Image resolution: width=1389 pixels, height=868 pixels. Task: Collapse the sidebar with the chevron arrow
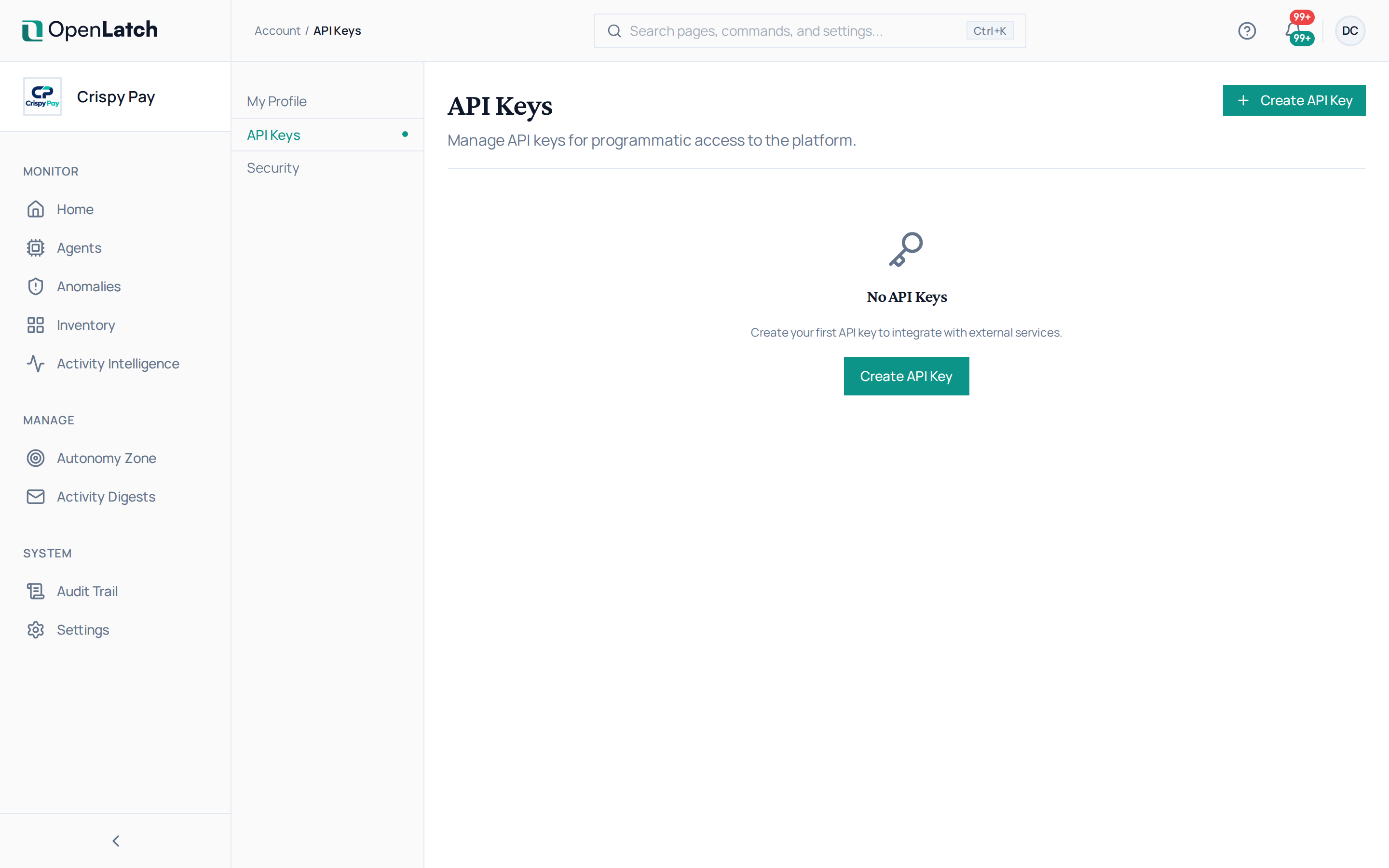pos(116,841)
